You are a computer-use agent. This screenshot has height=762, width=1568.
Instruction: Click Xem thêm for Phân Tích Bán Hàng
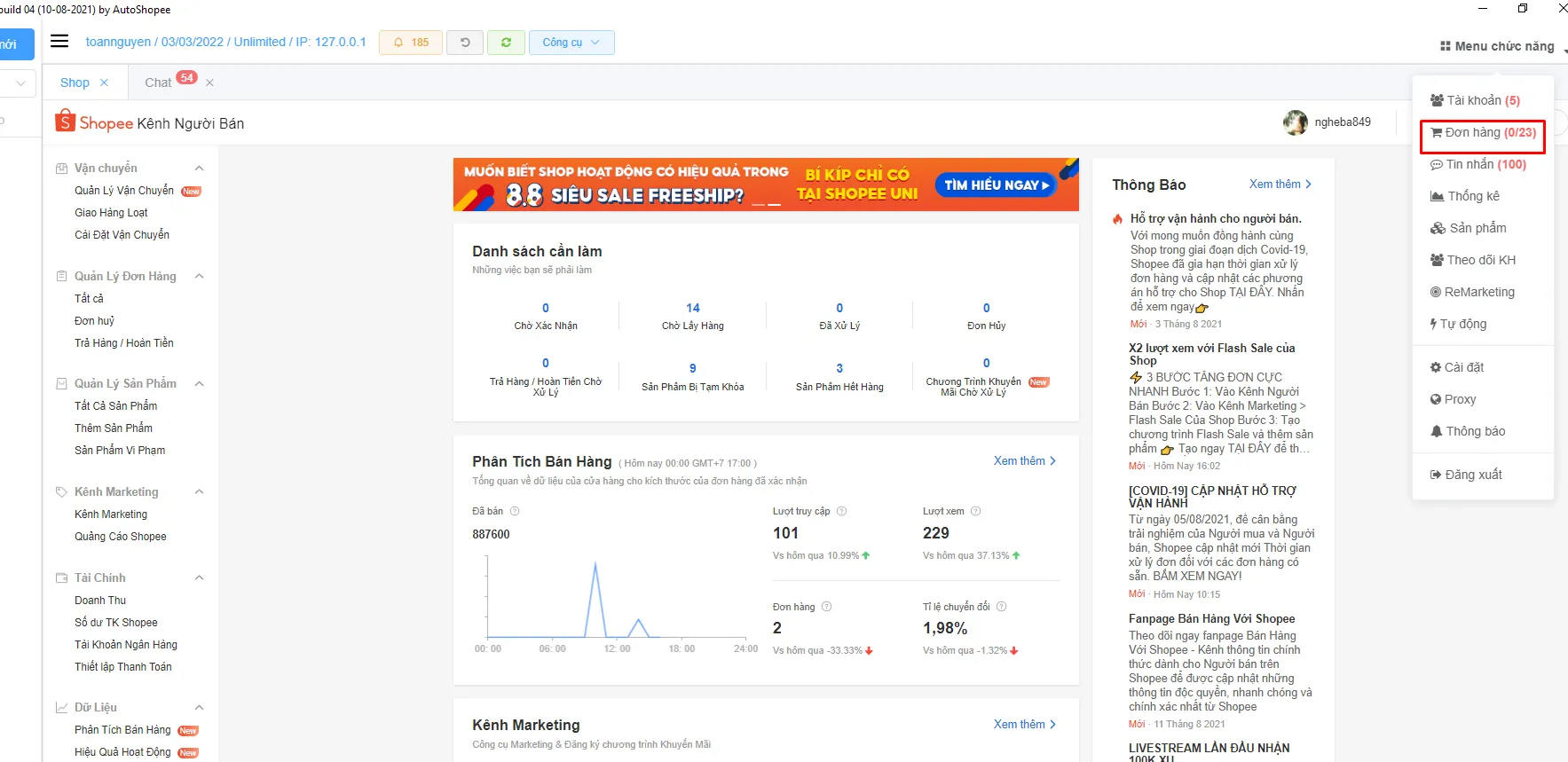pos(1025,461)
